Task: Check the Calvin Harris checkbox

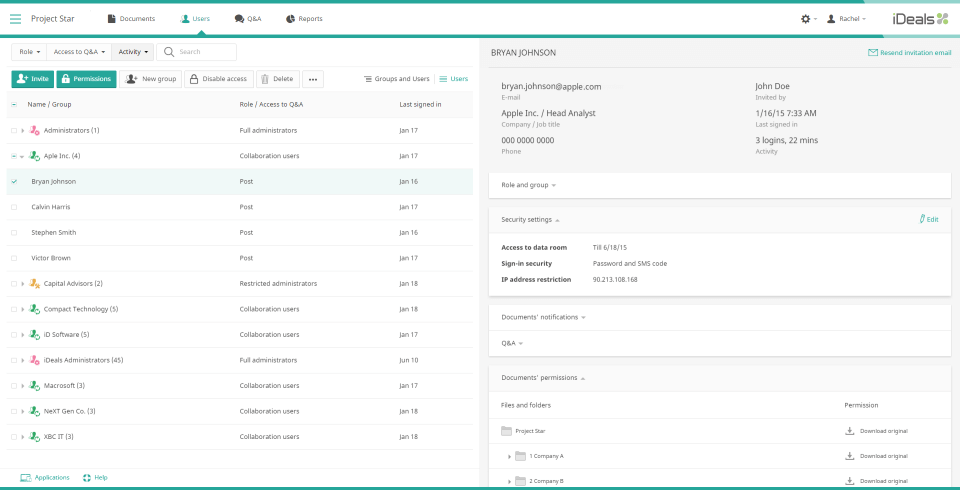Action: pyautogui.click(x=14, y=207)
